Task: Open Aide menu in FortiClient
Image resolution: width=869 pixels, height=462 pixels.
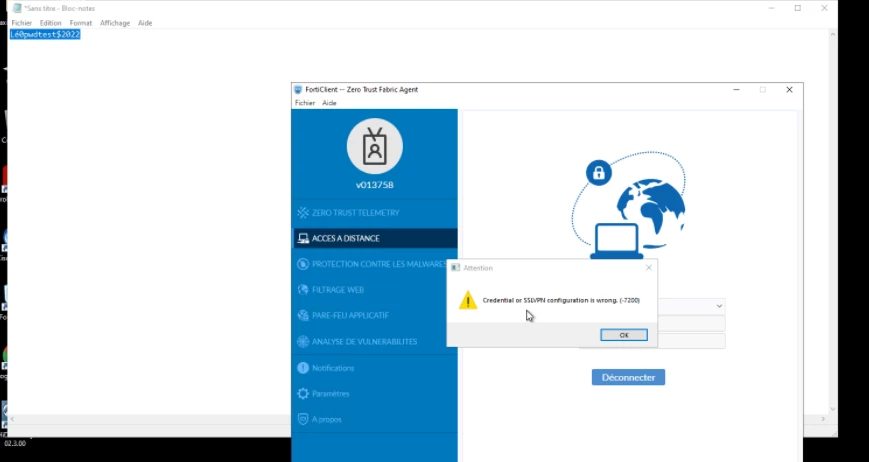Action: 329,103
